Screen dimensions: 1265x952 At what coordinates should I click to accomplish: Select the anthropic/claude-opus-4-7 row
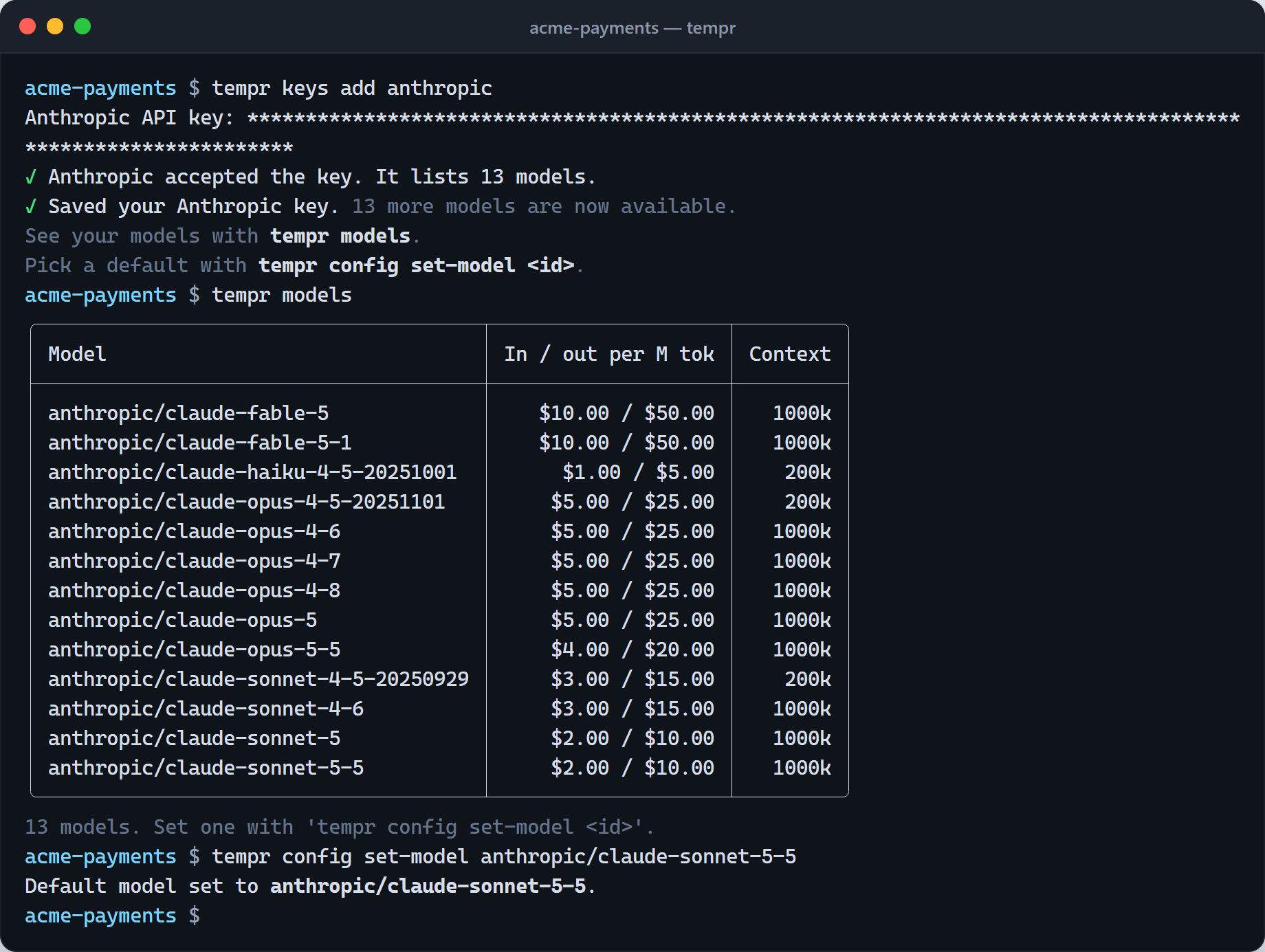coord(439,561)
